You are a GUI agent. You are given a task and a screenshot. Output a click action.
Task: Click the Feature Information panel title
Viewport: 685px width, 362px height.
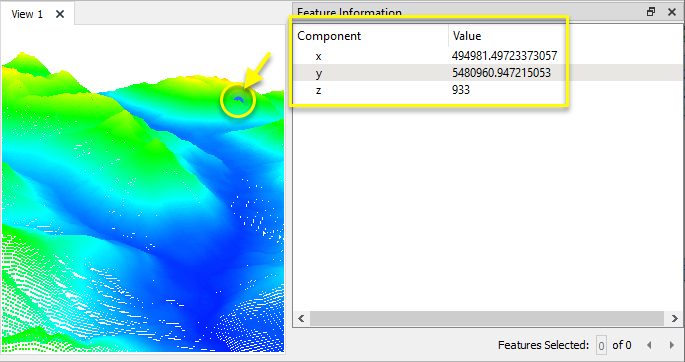[x=349, y=12]
